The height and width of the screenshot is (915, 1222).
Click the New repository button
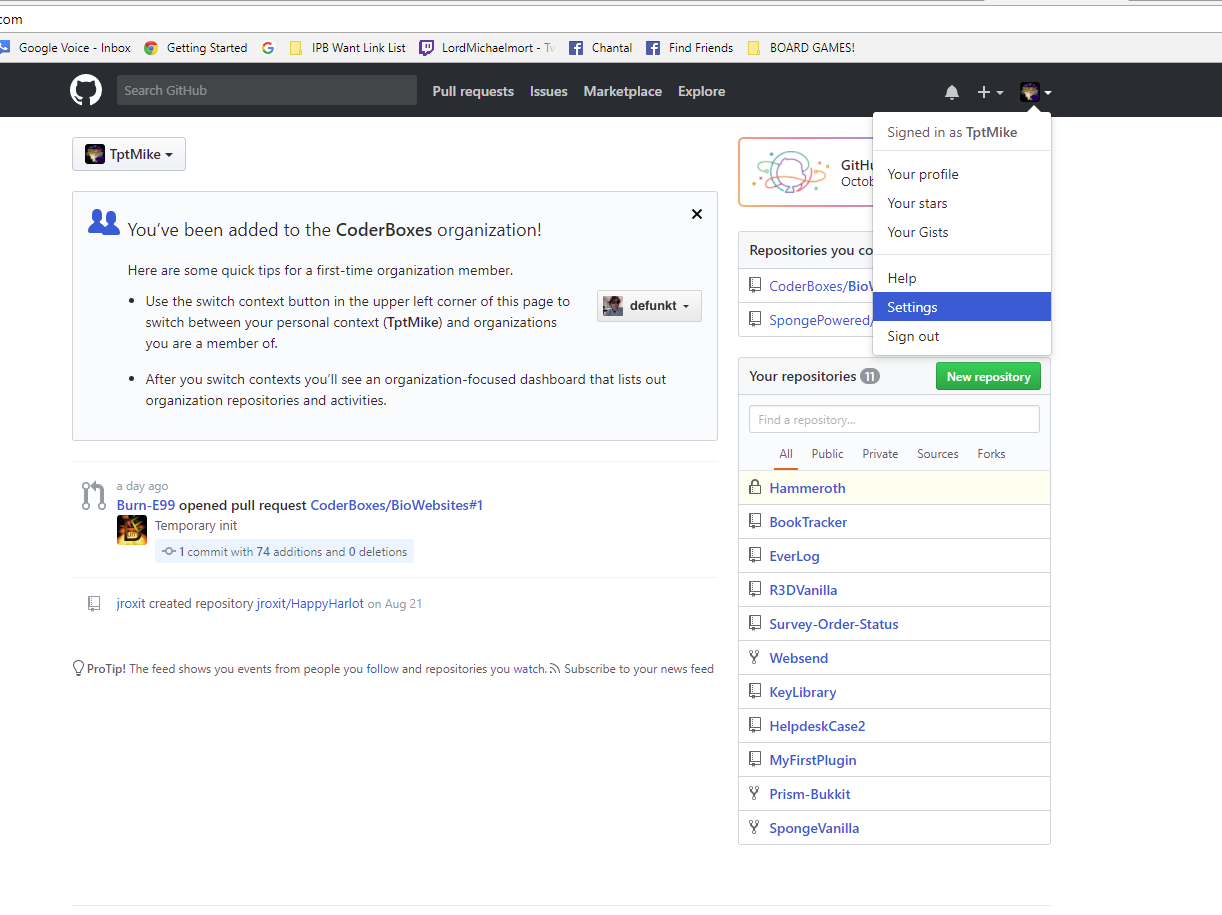[988, 377]
